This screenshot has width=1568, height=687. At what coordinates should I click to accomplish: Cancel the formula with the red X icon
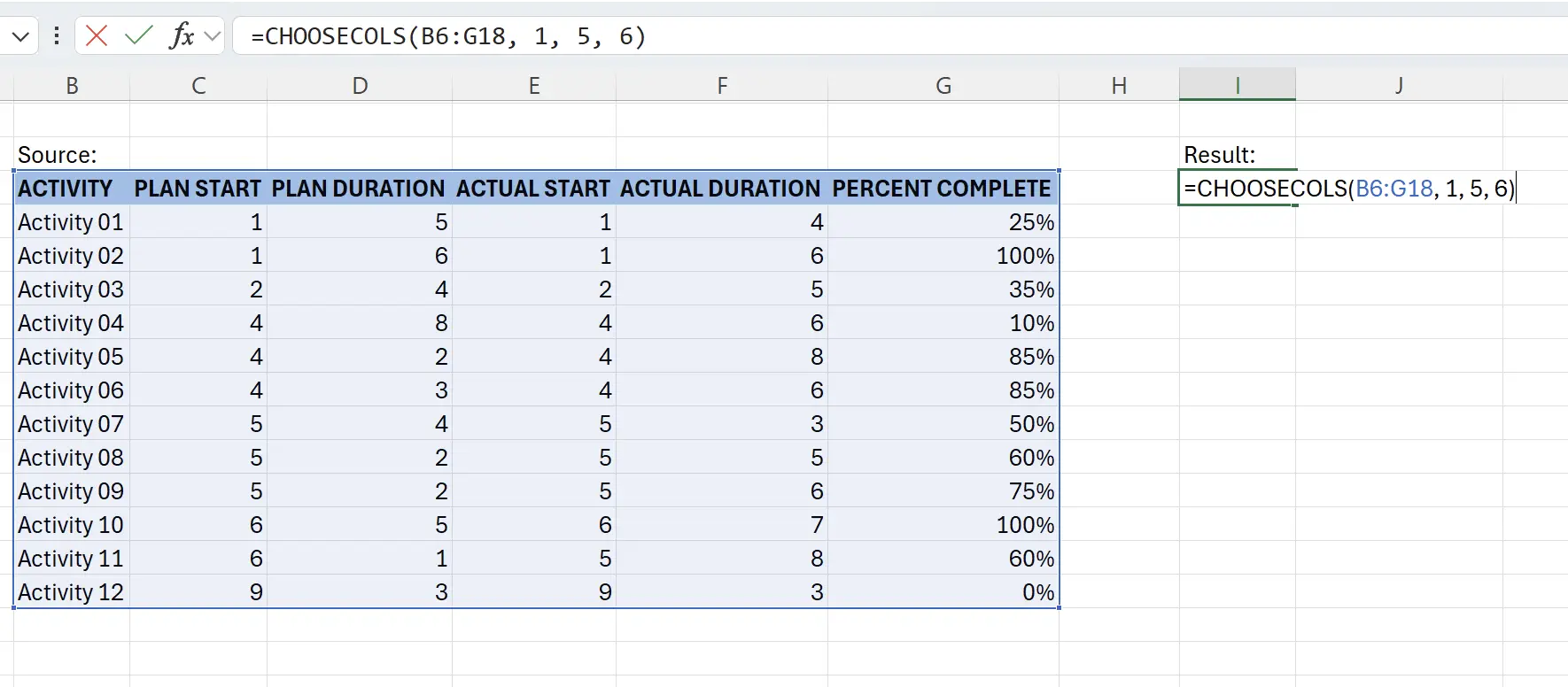[95, 36]
